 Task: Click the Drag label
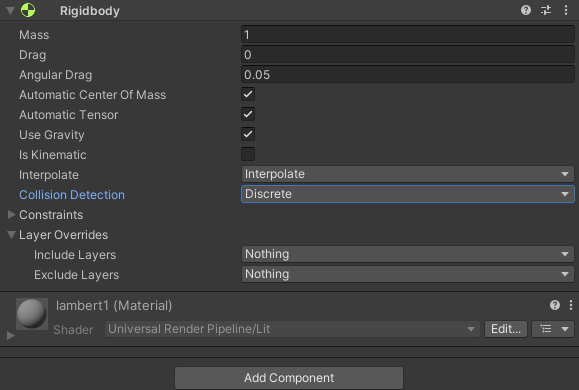(x=32, y=55)
